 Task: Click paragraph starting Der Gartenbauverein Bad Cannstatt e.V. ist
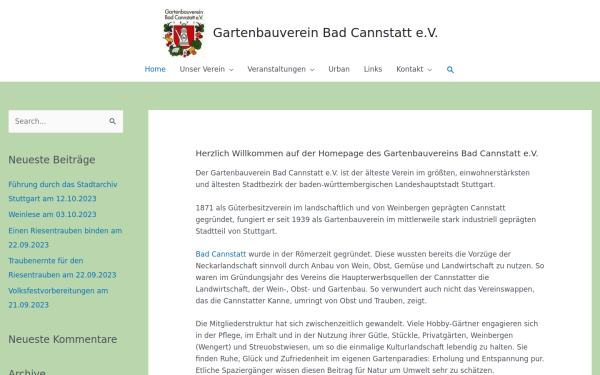pos(363,179)
